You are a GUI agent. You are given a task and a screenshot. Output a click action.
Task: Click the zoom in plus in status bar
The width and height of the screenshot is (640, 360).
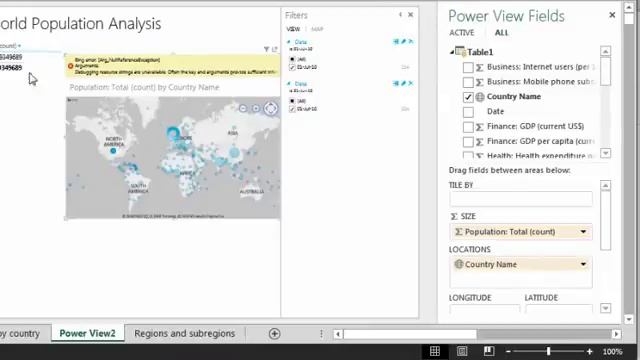pyautogui.click(x=589, y=351)
